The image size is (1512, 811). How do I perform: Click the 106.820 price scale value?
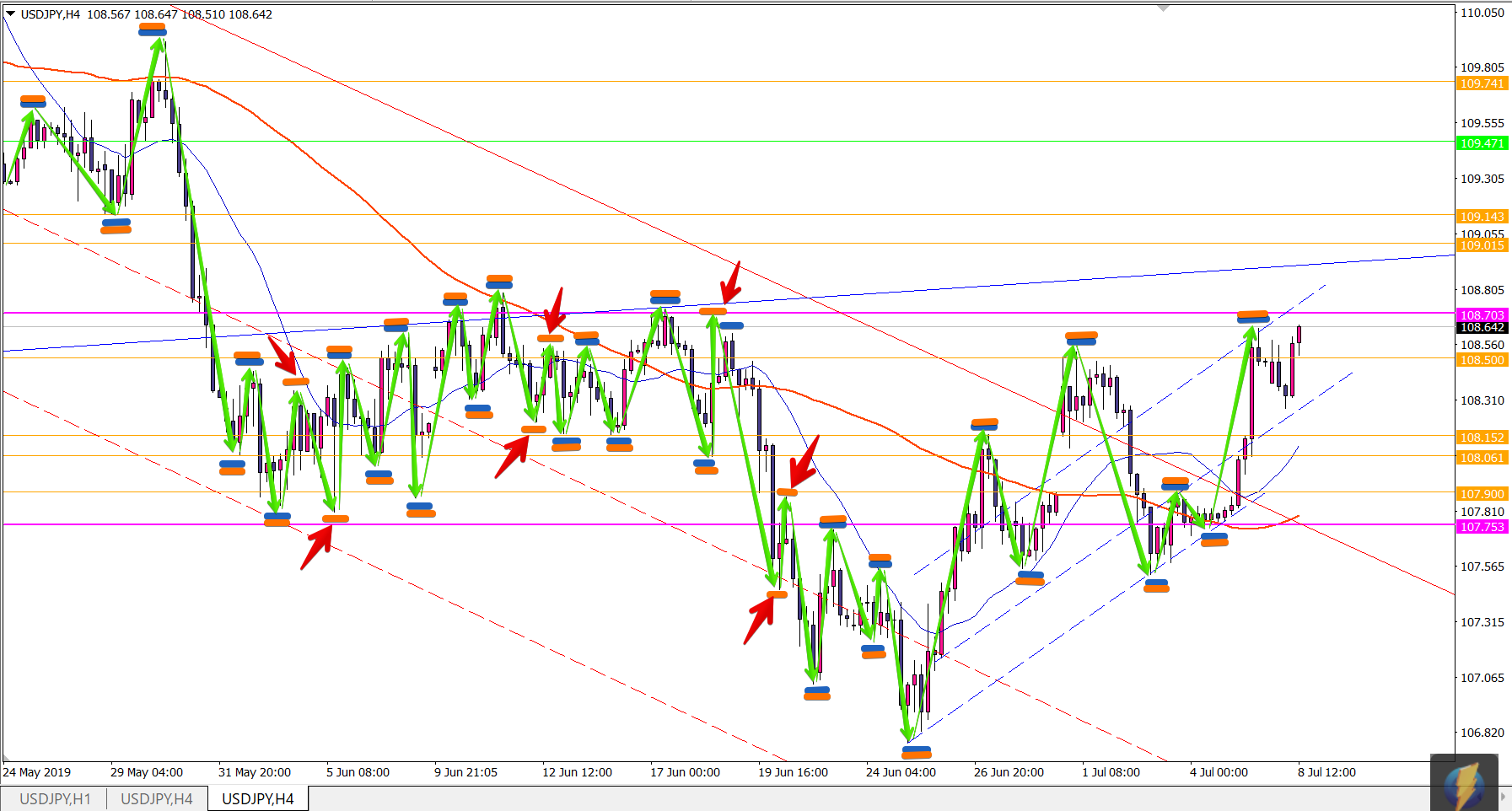click(1482, 733)
